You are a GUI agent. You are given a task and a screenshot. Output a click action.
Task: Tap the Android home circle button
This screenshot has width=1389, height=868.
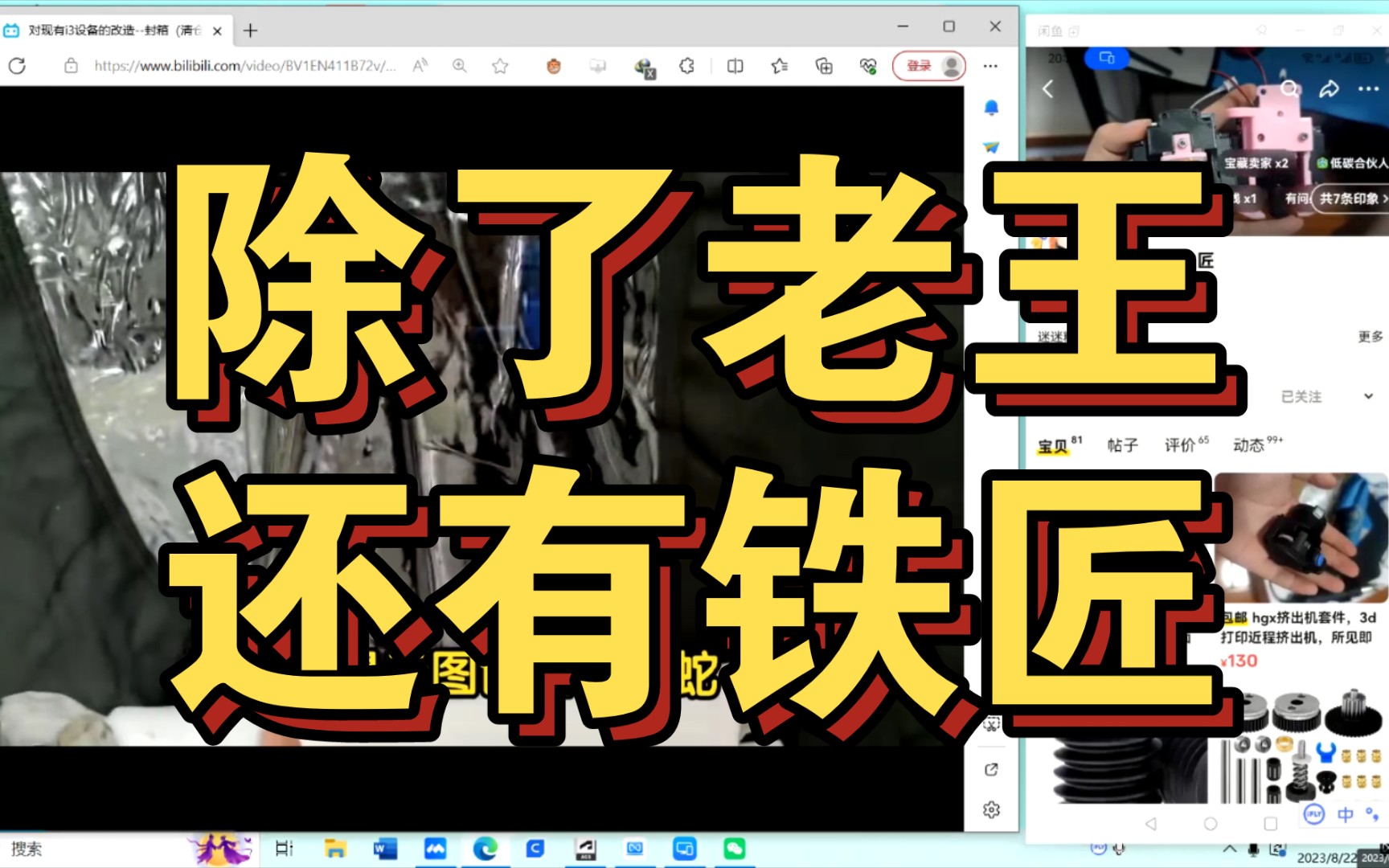[x=1211, y=824]
